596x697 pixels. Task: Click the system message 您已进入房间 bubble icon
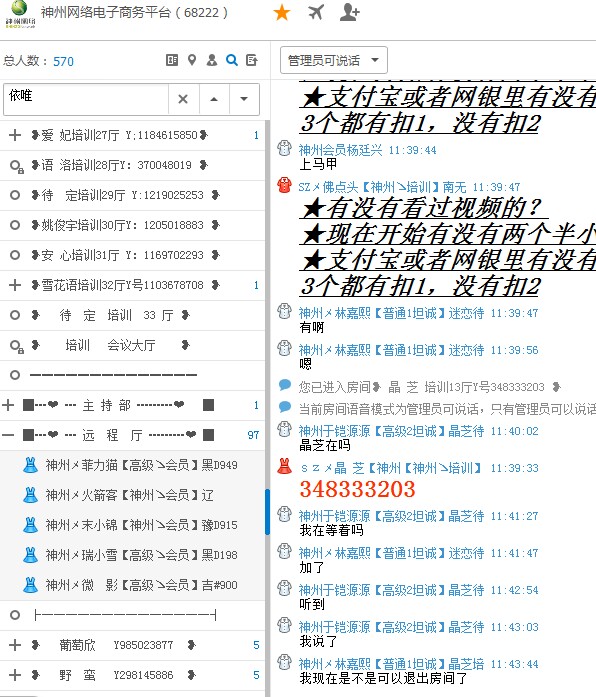pyautogui.click(x=284, y=385)
